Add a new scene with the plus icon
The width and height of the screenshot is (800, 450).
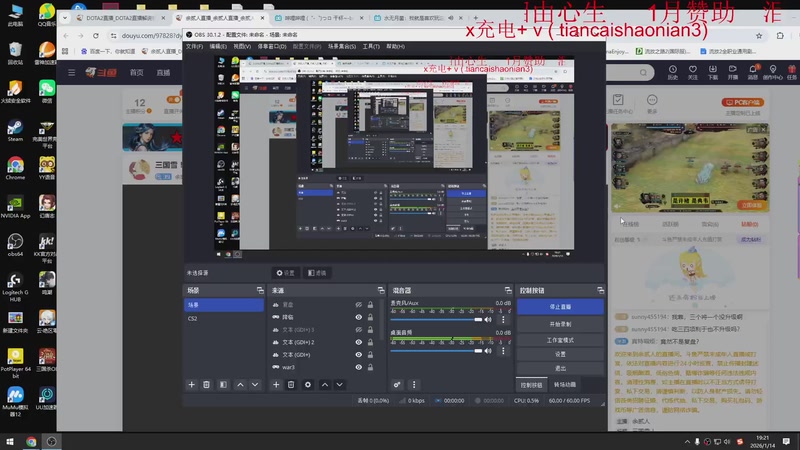(x=191, y=385)
